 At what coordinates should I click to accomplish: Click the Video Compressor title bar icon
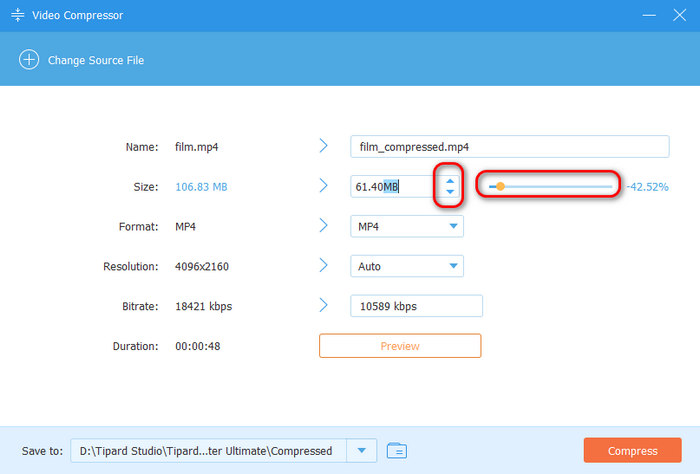coord(17,15)
